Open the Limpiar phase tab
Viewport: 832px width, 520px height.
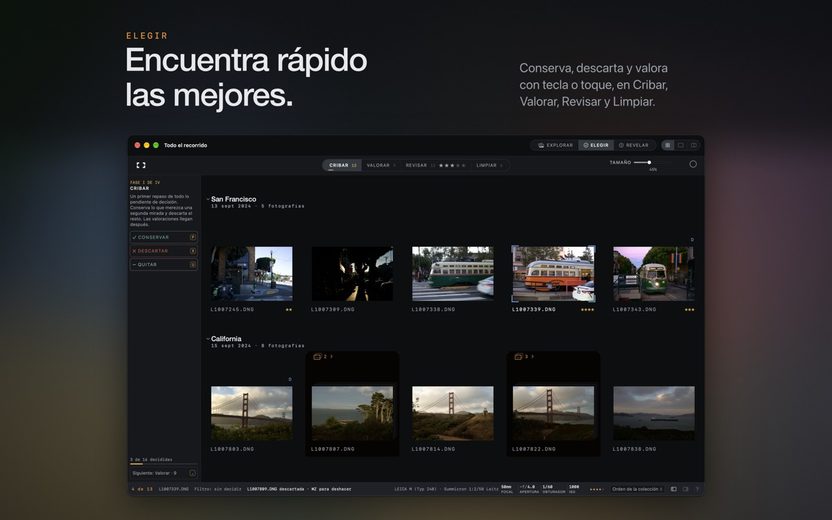pyautogui.click(x=489, y=166)
